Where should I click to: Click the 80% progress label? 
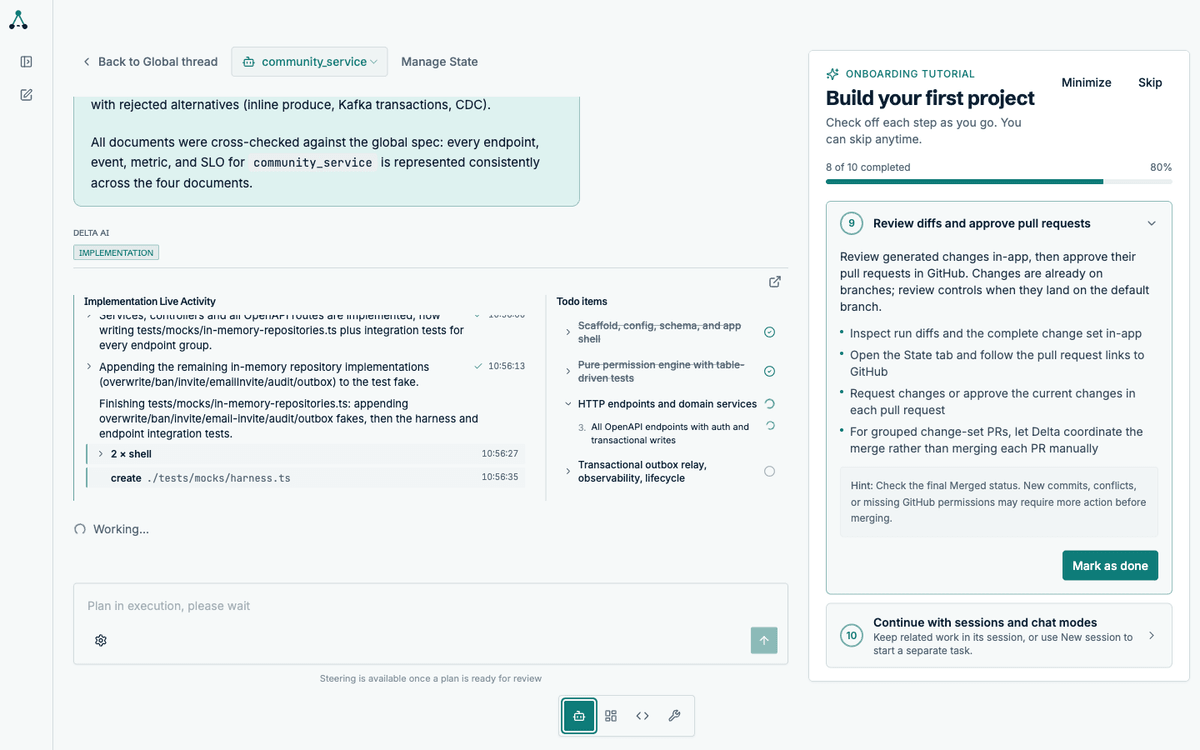(x=1161, y=167)
